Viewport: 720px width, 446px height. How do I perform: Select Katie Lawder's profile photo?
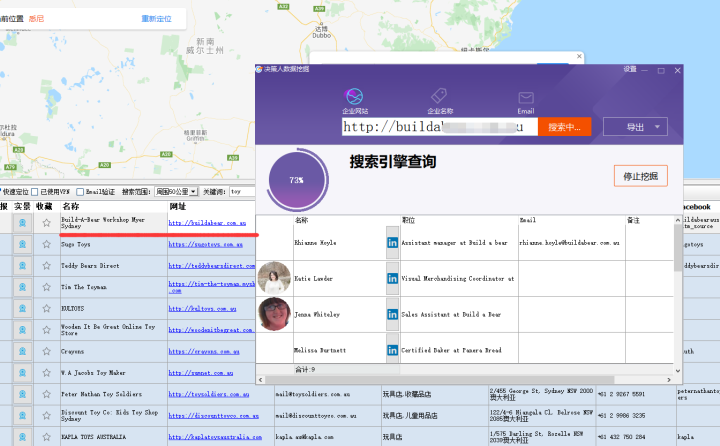coord(274,278)
